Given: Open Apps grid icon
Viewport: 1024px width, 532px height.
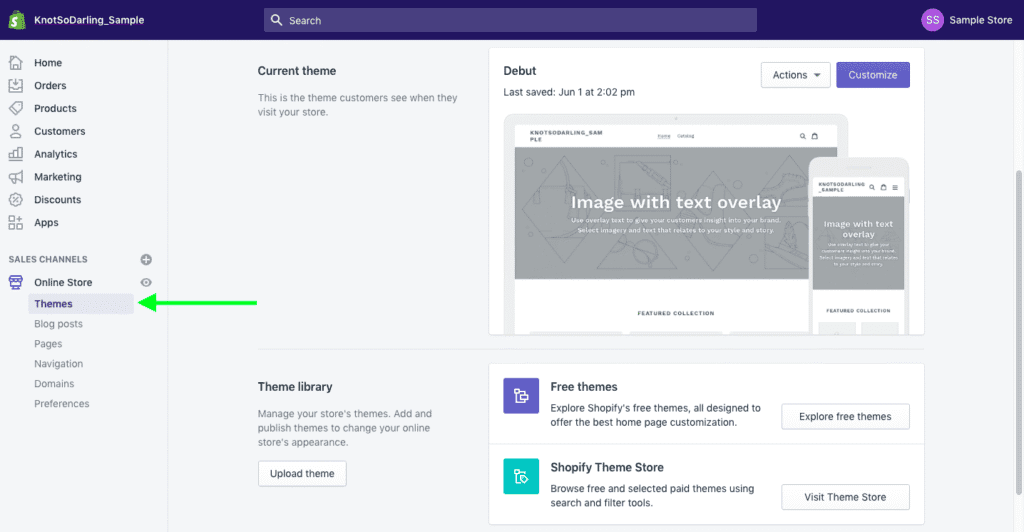Looking at the screenshot, I should point(16,223).
